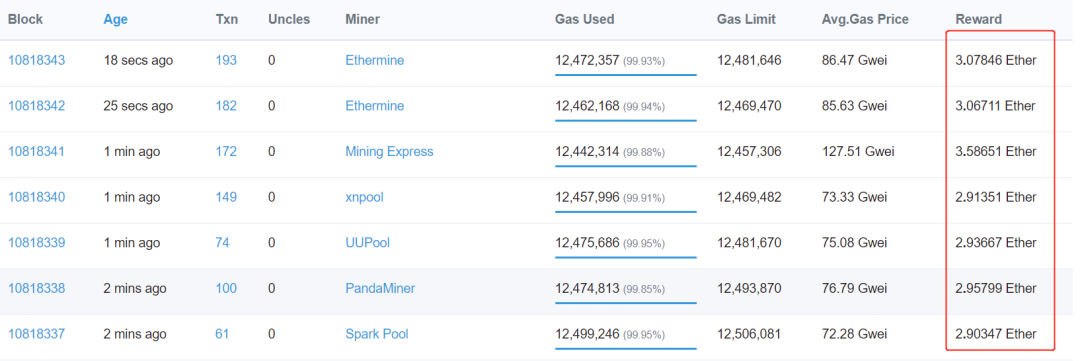
Task: Open xnpool miner address
Action: click(x=364, y=197)
